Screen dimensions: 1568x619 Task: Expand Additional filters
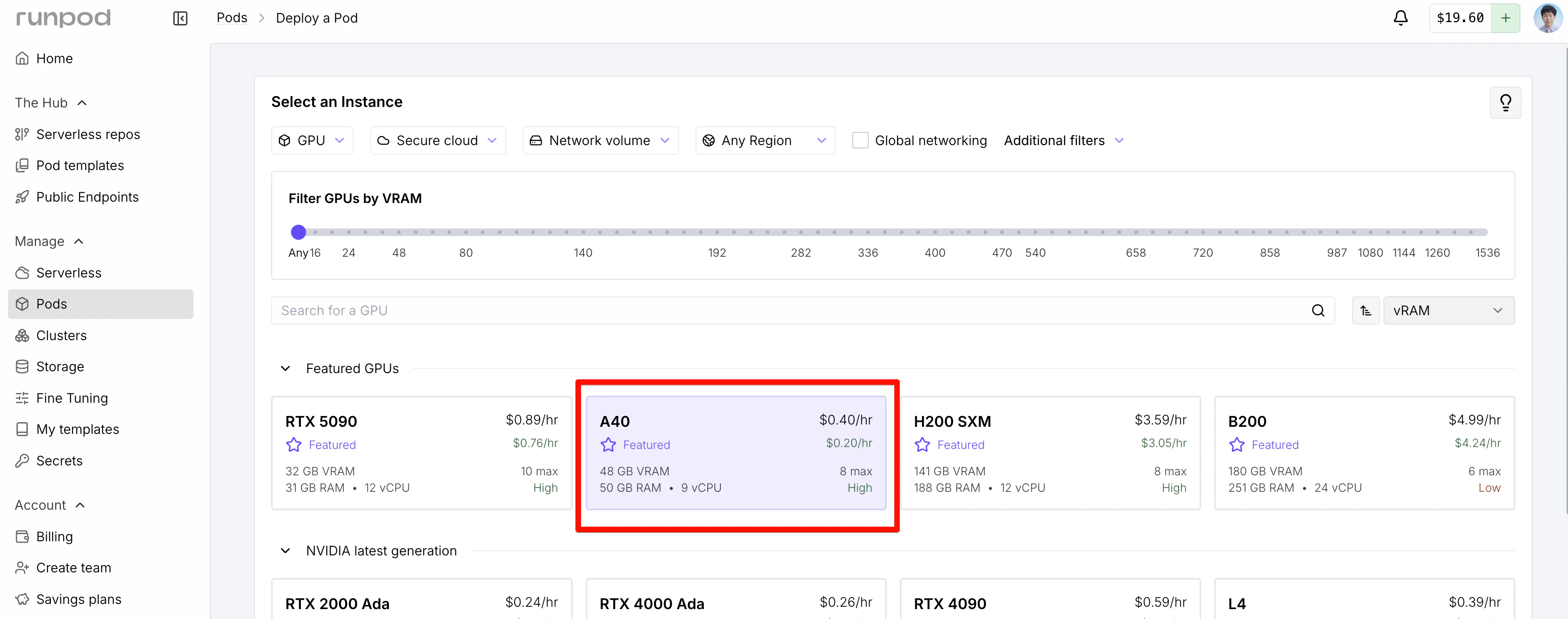pyautogui.click(x=1063, y=141)
